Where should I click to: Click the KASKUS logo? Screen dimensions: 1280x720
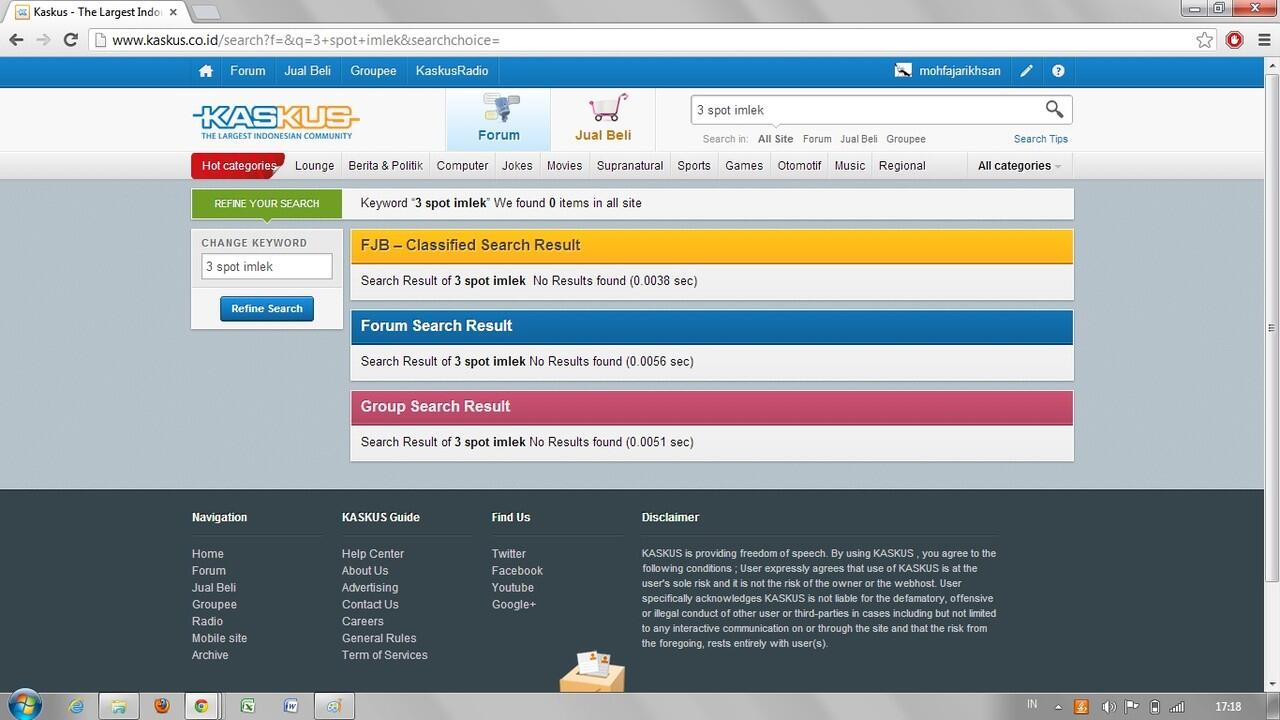pos(276,121)
